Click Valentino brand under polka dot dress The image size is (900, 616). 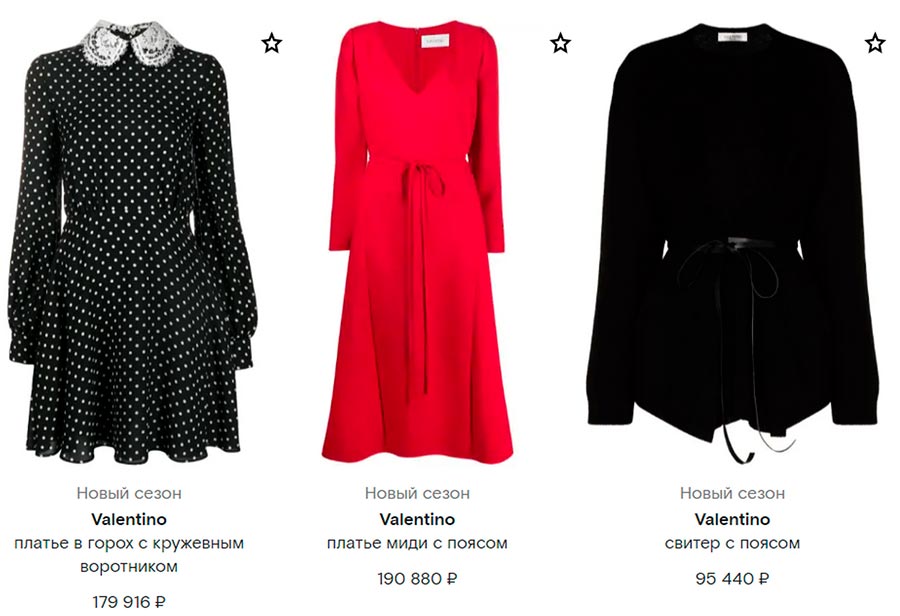129,520
